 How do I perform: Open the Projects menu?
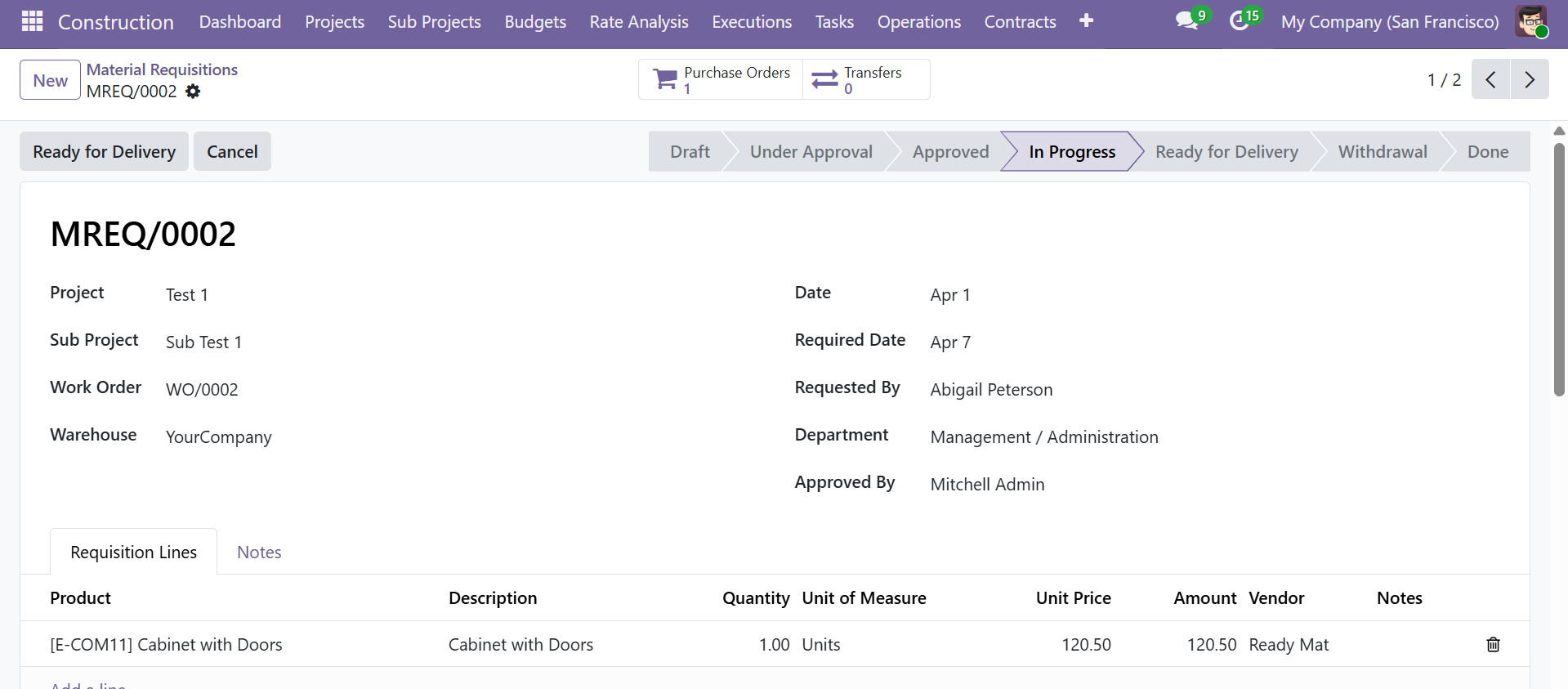pos(335,22)
